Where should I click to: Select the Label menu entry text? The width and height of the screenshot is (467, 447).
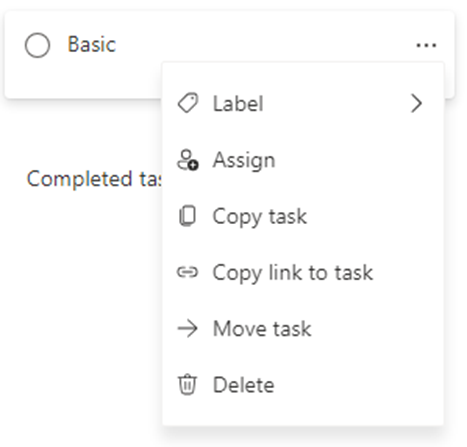(x=238, y=104)
